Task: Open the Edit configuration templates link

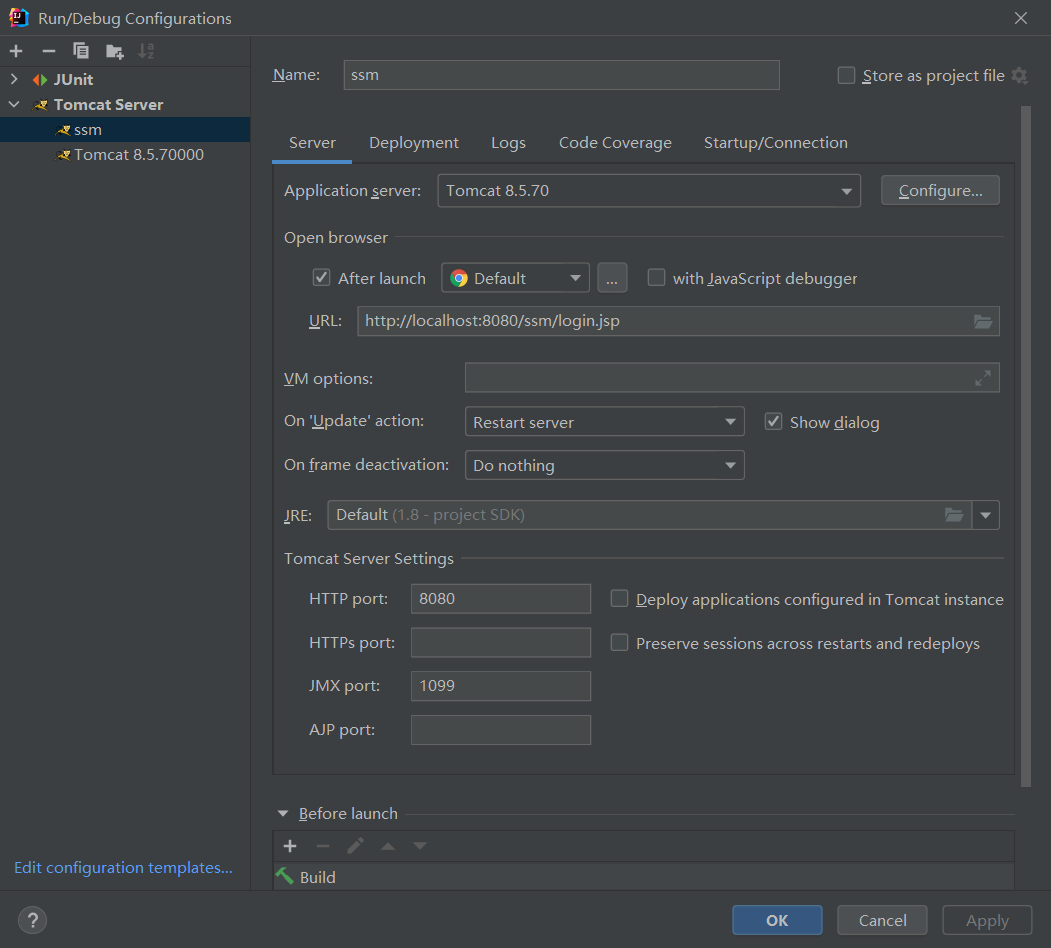Action: click(x=123, y=868)
